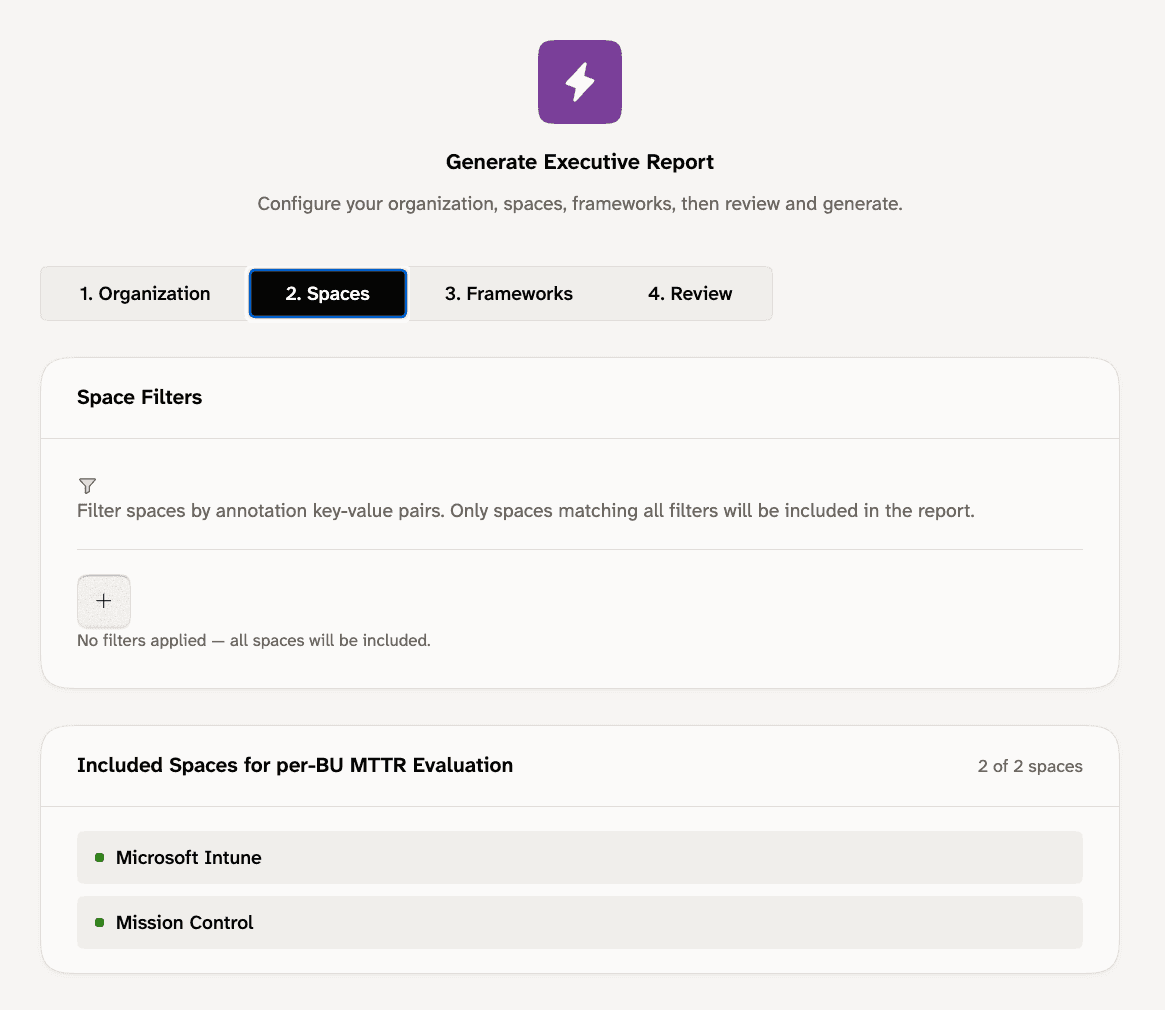This screenshot has width=1165, height=1010.
Task: Click the Microsoft Intune label text
Action: pyautogui.click(x=189, y=858)
